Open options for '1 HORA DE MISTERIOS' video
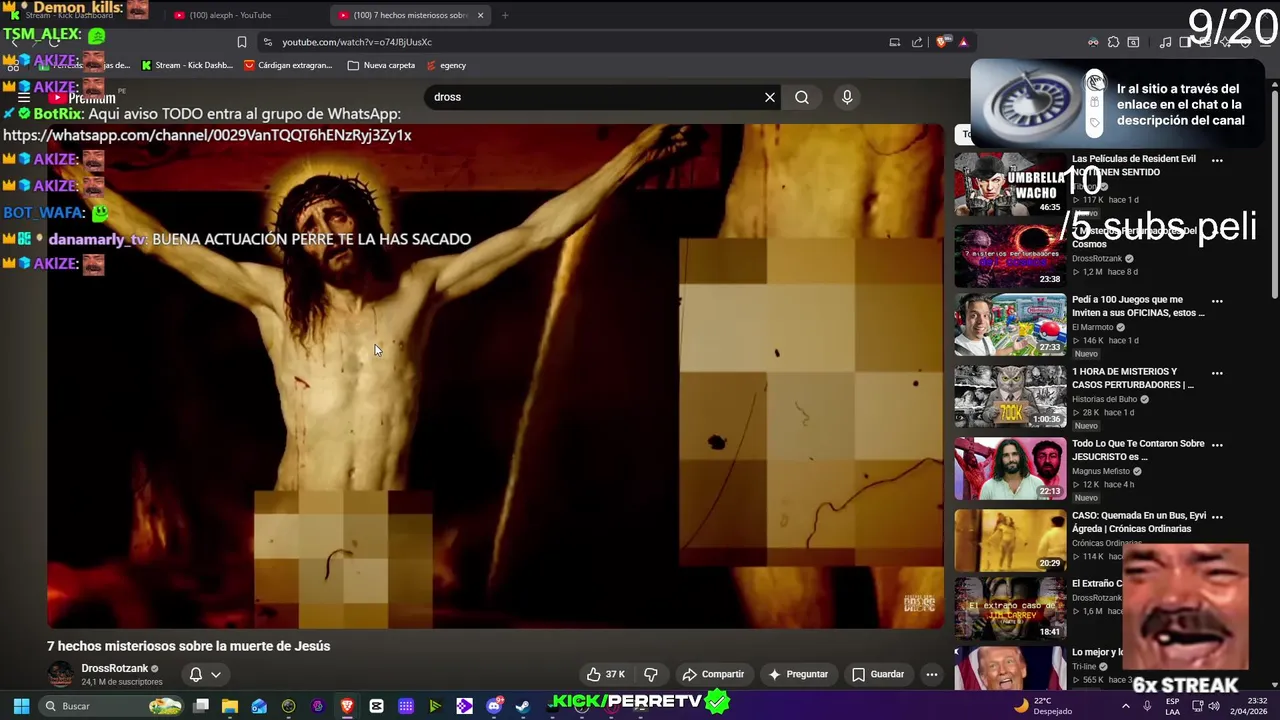The width and height of the screenshot is (1280, 720). [1217, 372]
